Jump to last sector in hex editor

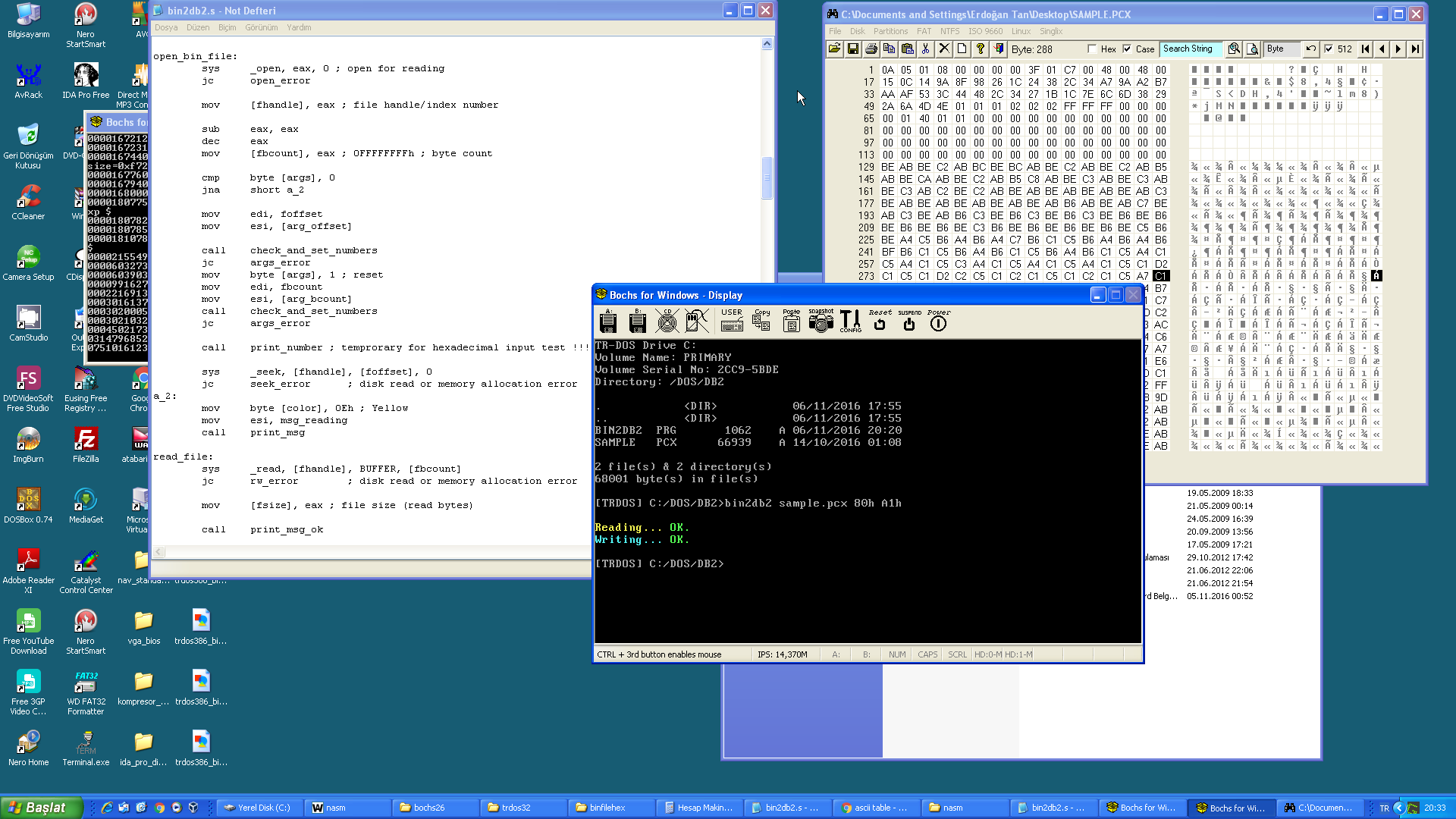[x=1416, y=49]
